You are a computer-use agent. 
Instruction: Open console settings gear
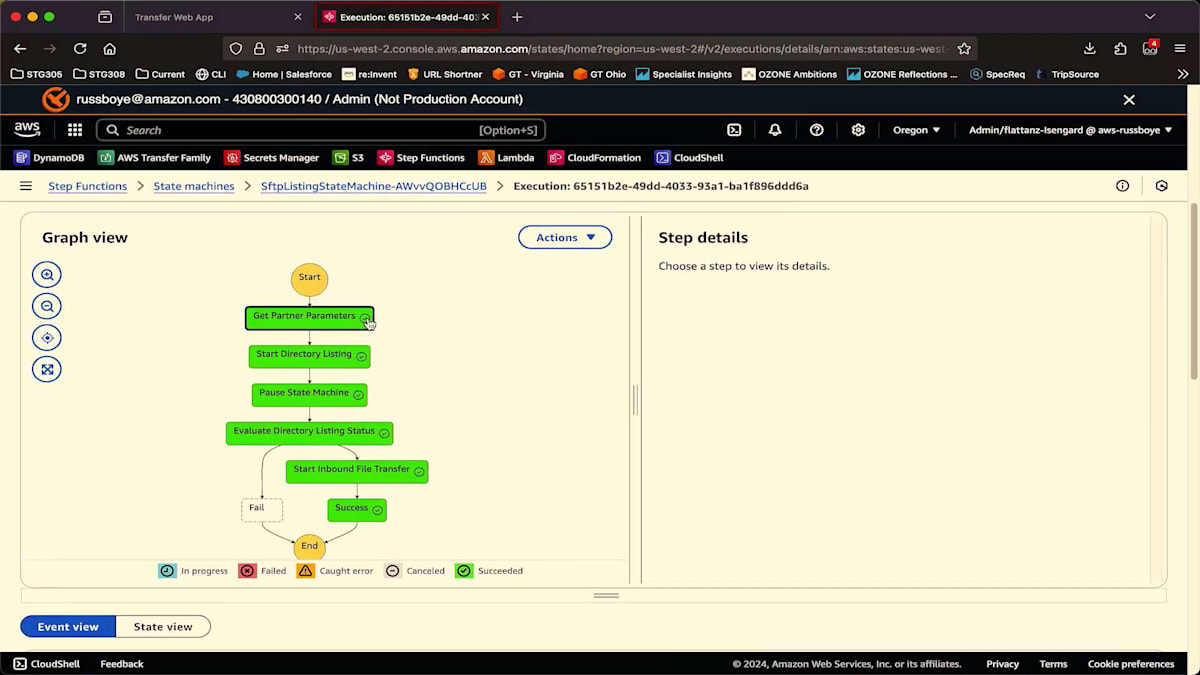click(x=858, y=130)
